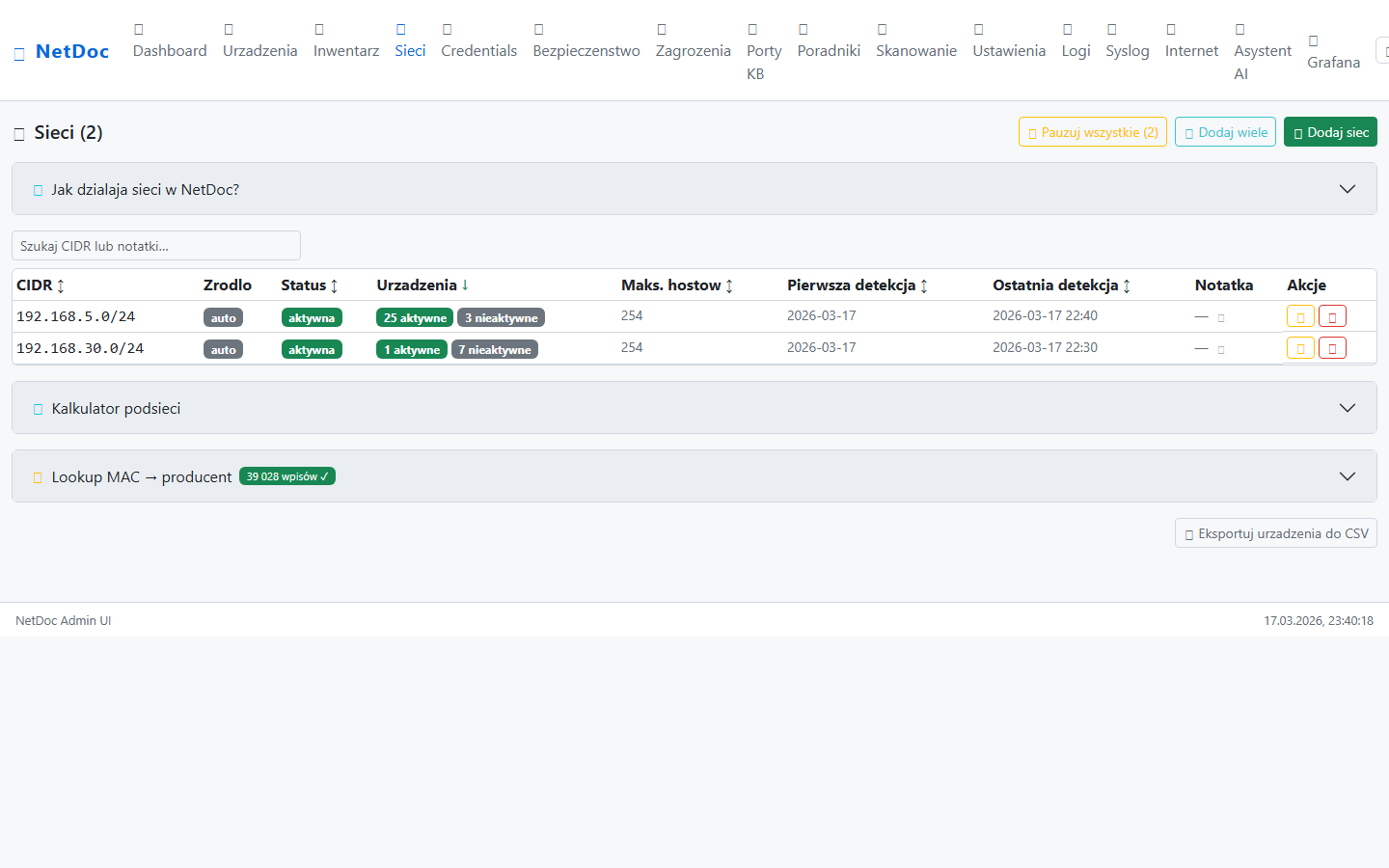This screenshot has width=1389, height=868.
Task: Pause all networks with Pauzuj wszystkie
Action: pos(1092,132)
